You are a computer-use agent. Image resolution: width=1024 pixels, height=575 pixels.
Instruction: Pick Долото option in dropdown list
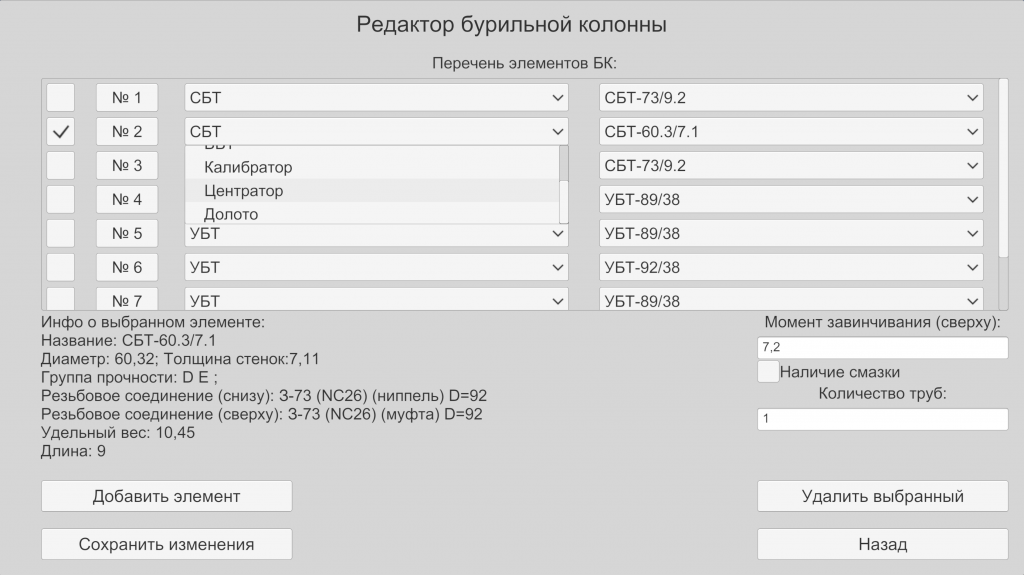click(x=231, y=214)
